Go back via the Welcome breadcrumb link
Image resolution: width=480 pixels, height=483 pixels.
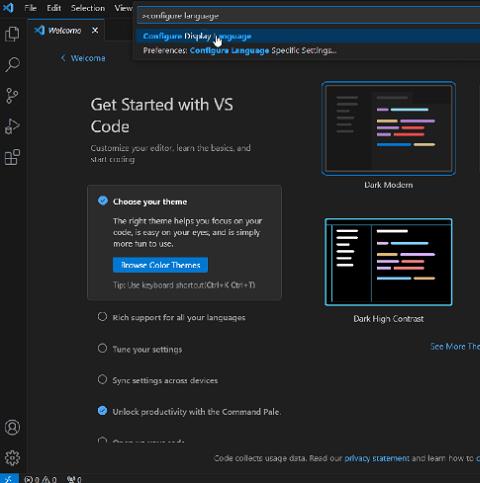tap(83, 58)
